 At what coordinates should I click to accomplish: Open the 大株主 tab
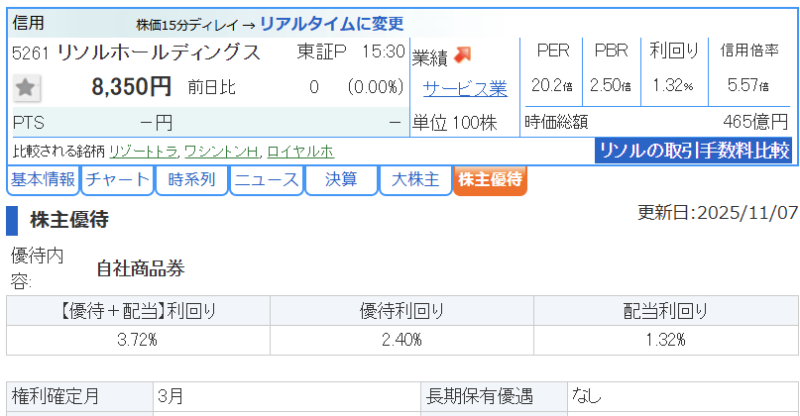(x=414, y=180)
